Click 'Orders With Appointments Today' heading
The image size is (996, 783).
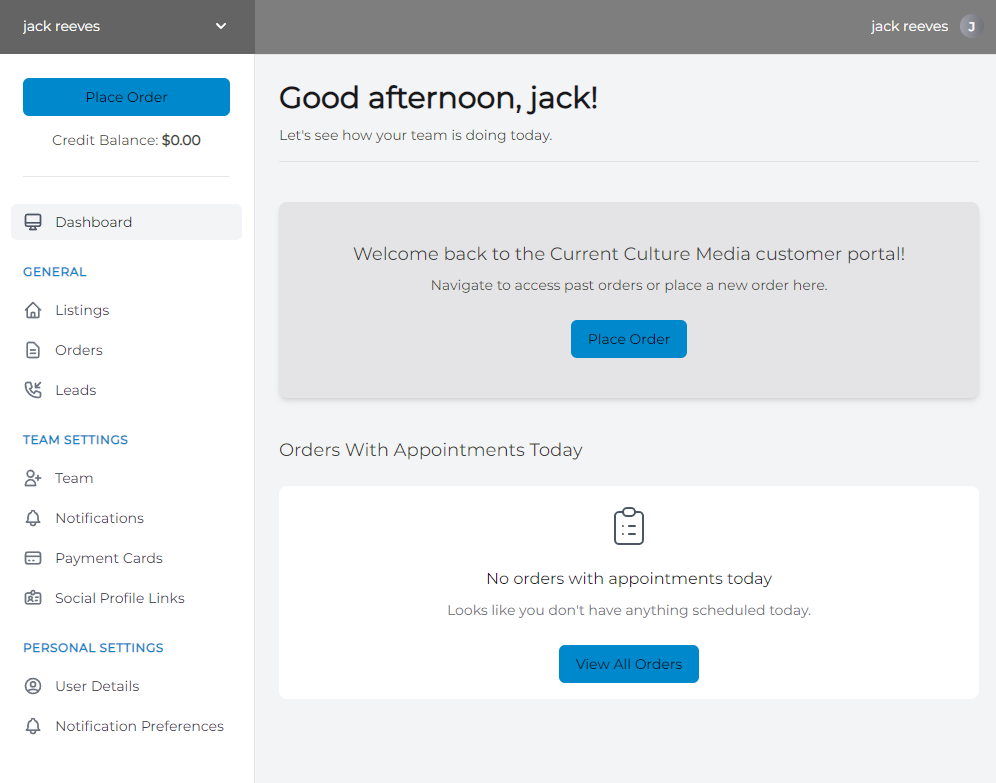click(x=431, y=450)
